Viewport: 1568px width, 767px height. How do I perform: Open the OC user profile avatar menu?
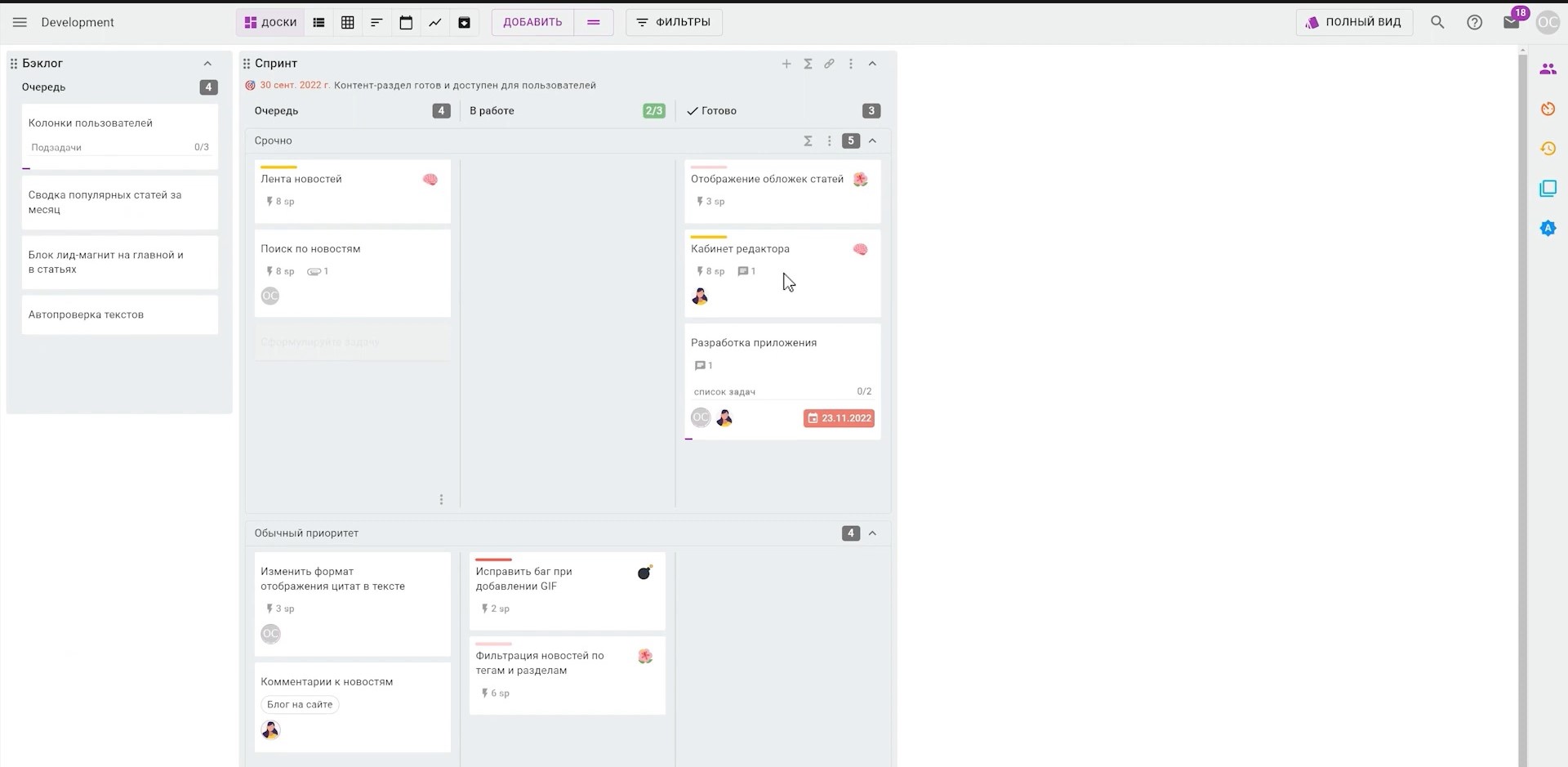click(1548, 22)
